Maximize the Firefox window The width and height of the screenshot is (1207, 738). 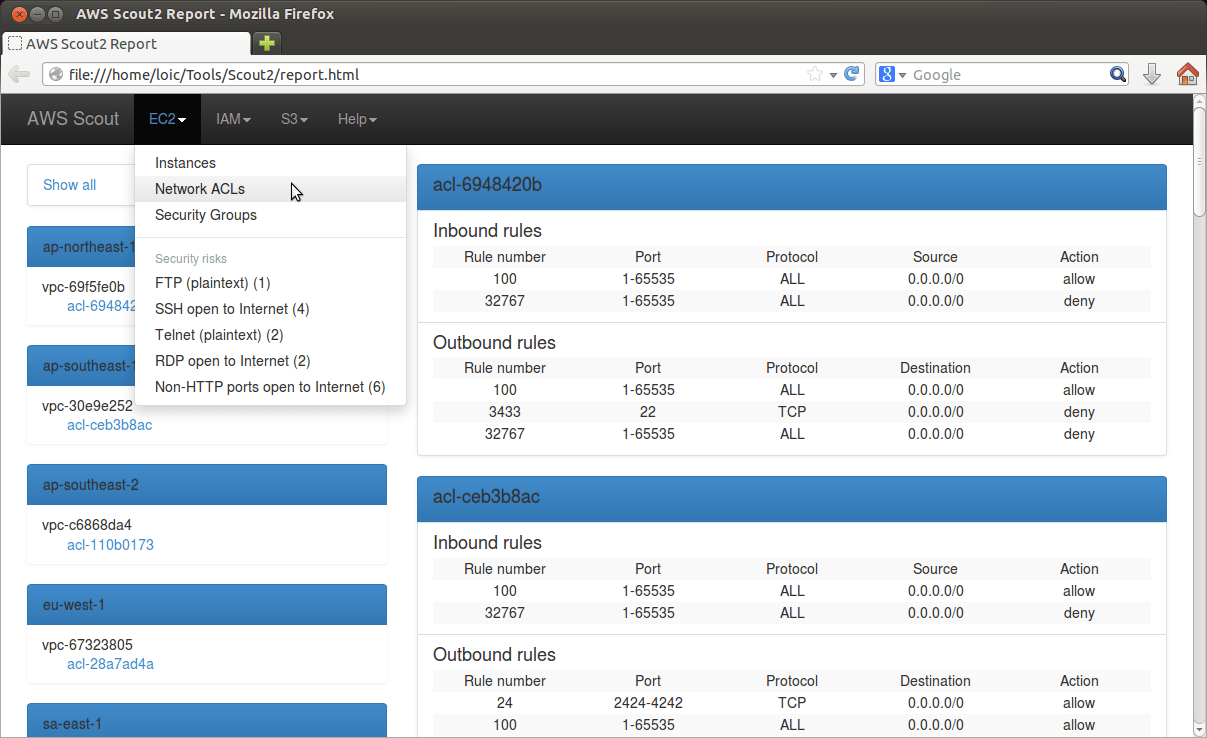55,14
